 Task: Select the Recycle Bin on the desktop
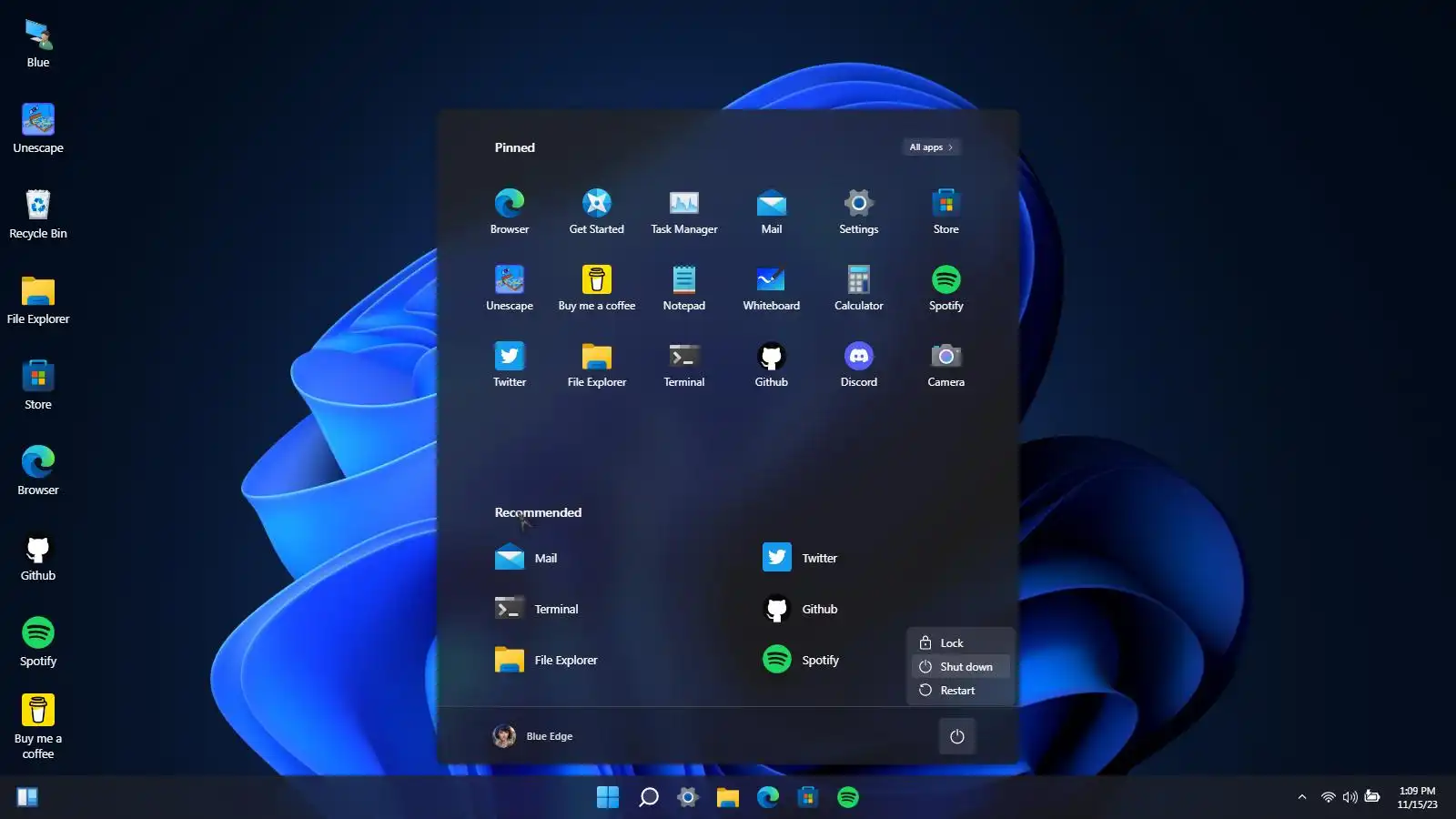pyautogui.click(x=38, y=214)
